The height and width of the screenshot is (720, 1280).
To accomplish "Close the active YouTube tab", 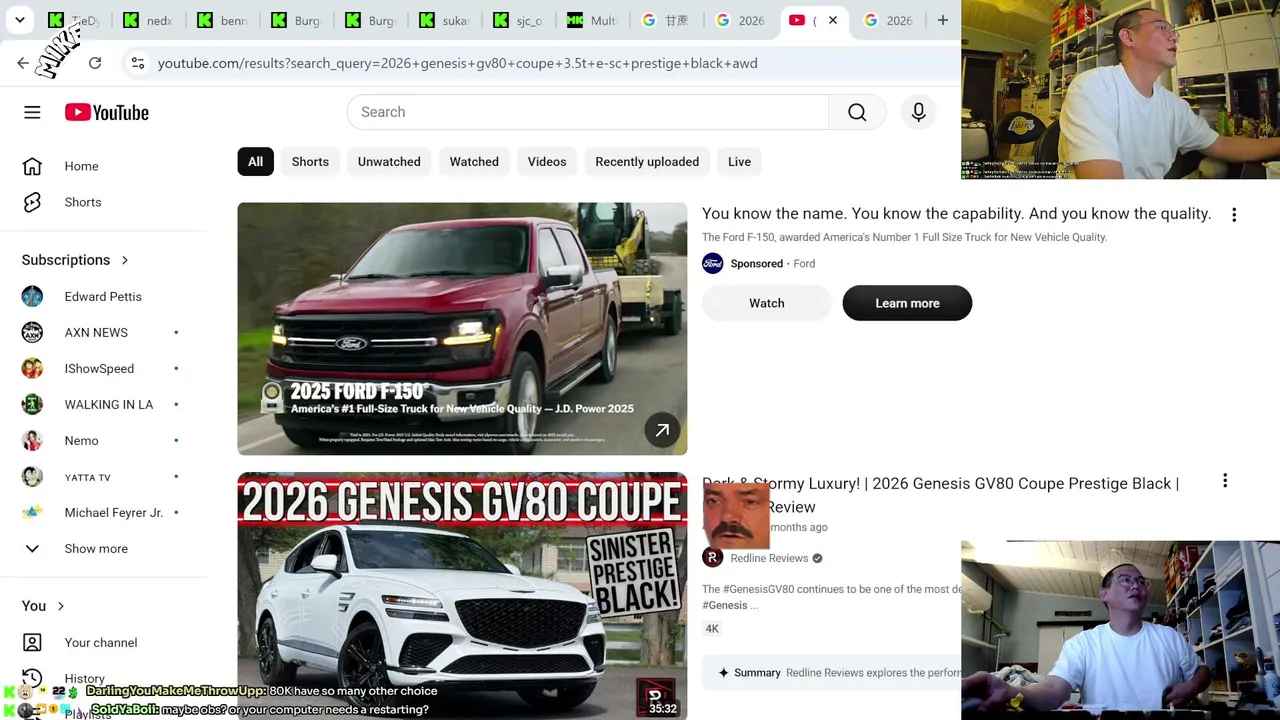I will (x=832, y=20).
